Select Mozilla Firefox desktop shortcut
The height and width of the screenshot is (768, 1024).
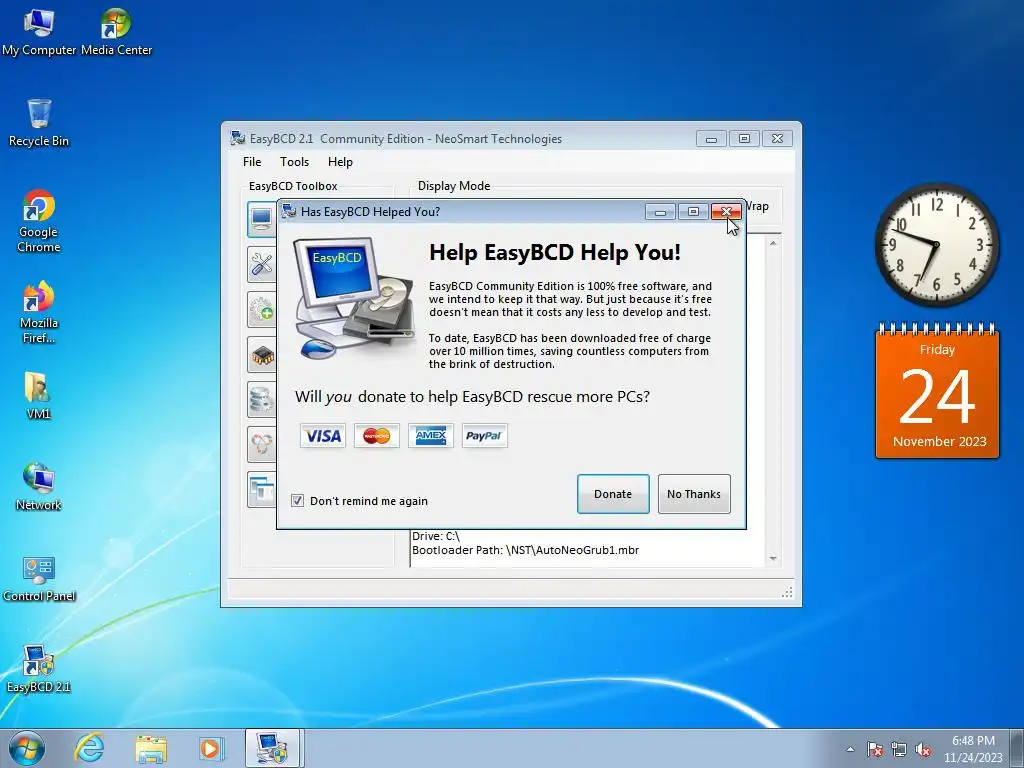click(x=39, y=312)
